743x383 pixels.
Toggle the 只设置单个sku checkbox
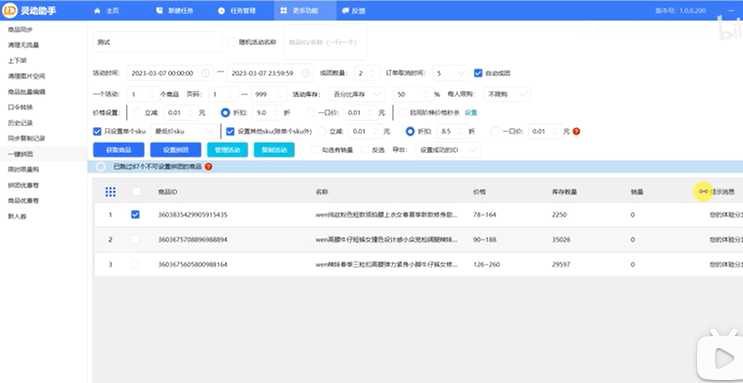pos(97,131)
